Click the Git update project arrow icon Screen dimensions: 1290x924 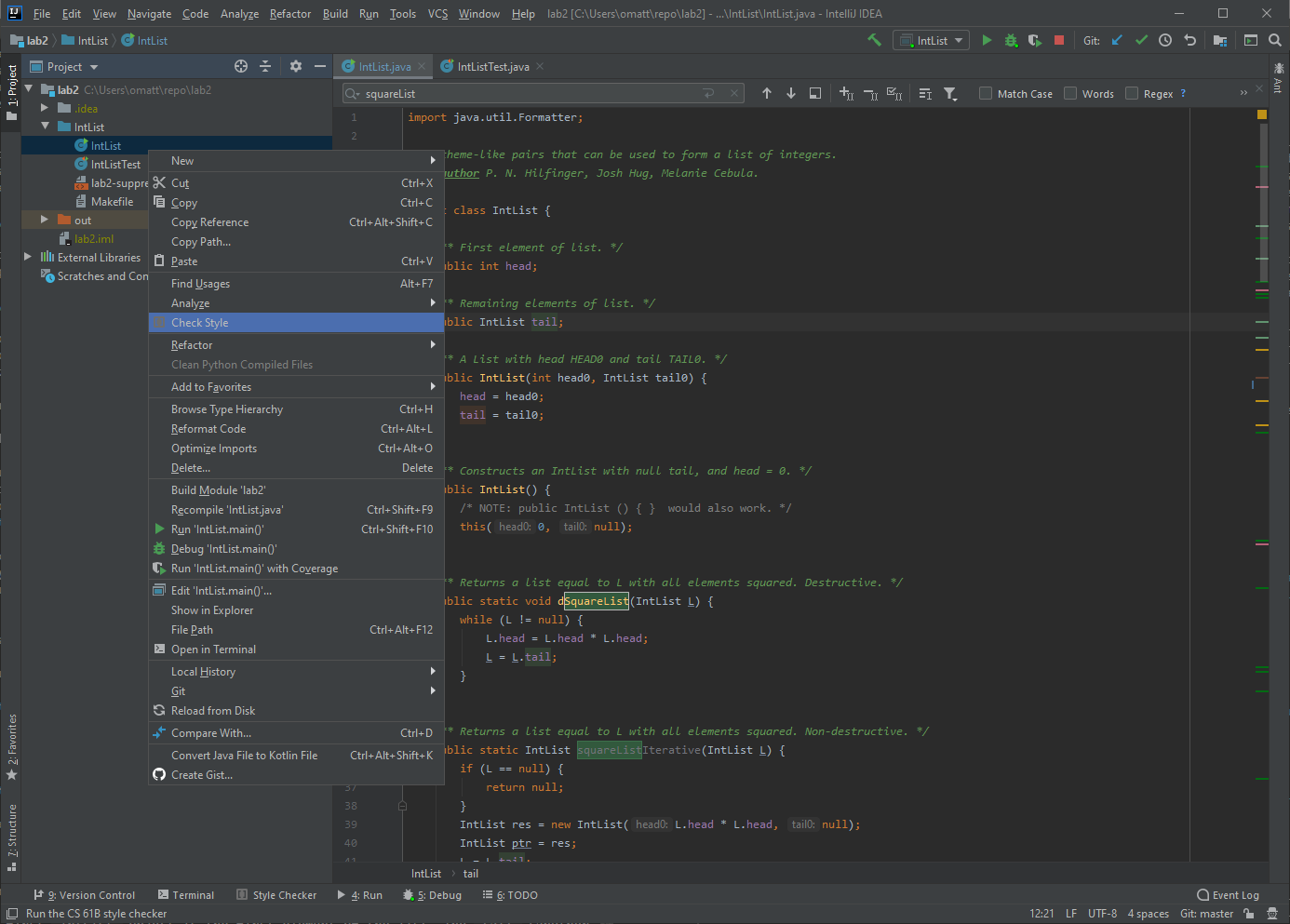click(x=1117, y=40)
